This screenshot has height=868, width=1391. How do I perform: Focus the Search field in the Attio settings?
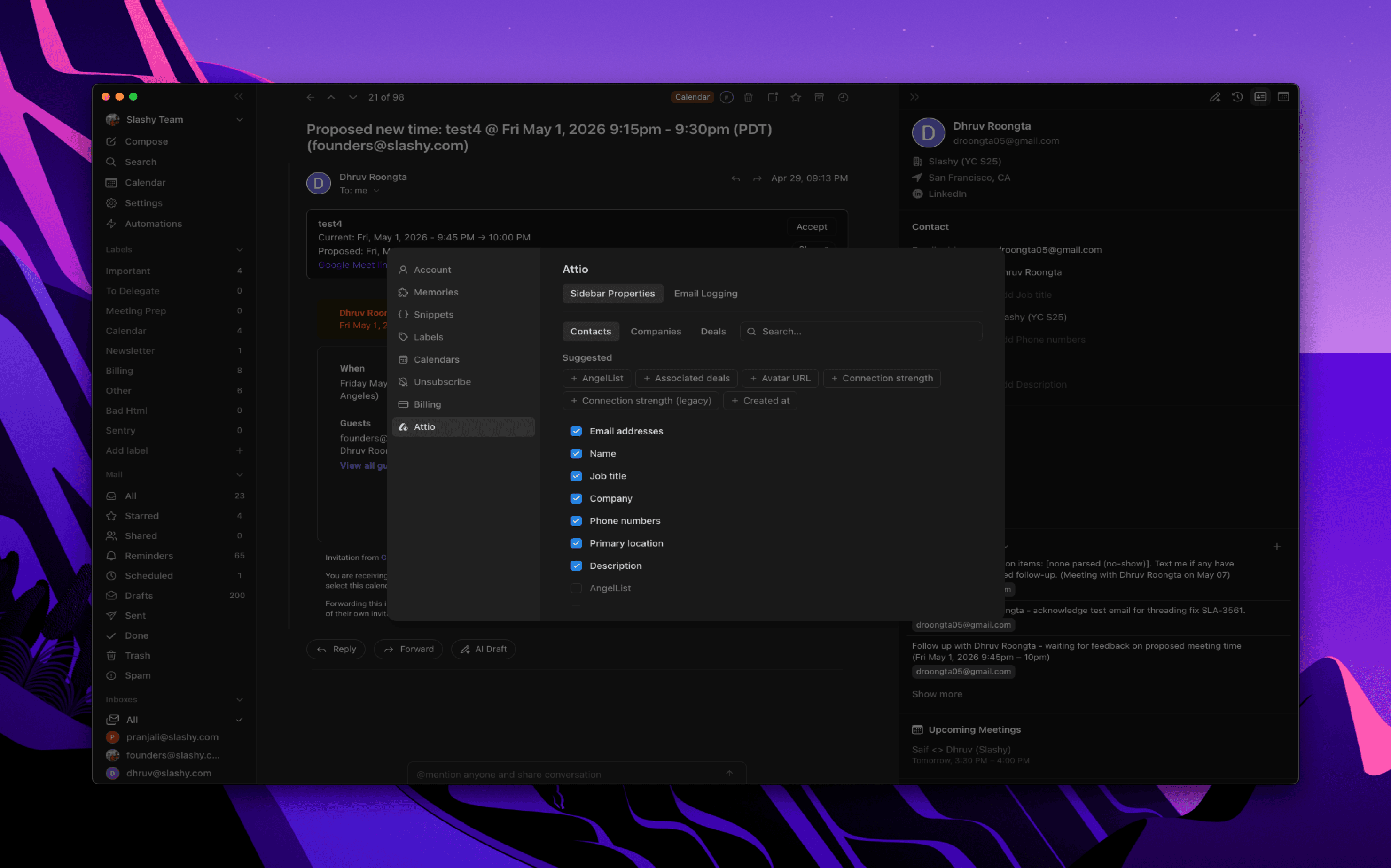click(861, 331)
